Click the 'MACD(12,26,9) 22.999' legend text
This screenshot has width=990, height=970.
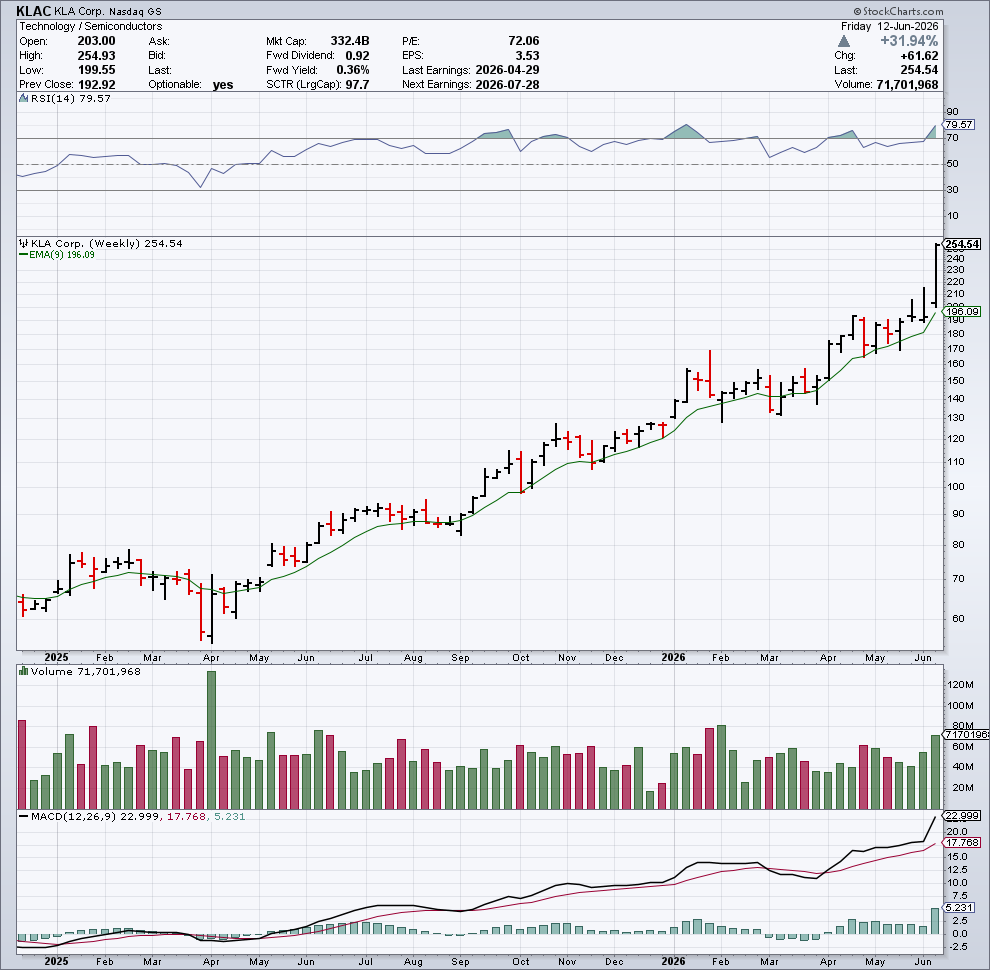tap(95, 816)
